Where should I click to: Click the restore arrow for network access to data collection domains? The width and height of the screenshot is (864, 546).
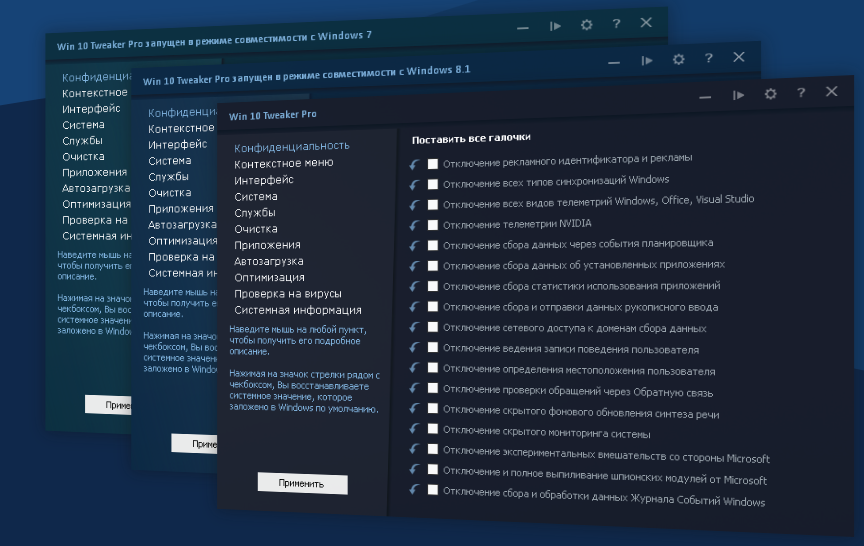[x=415, y=327]
